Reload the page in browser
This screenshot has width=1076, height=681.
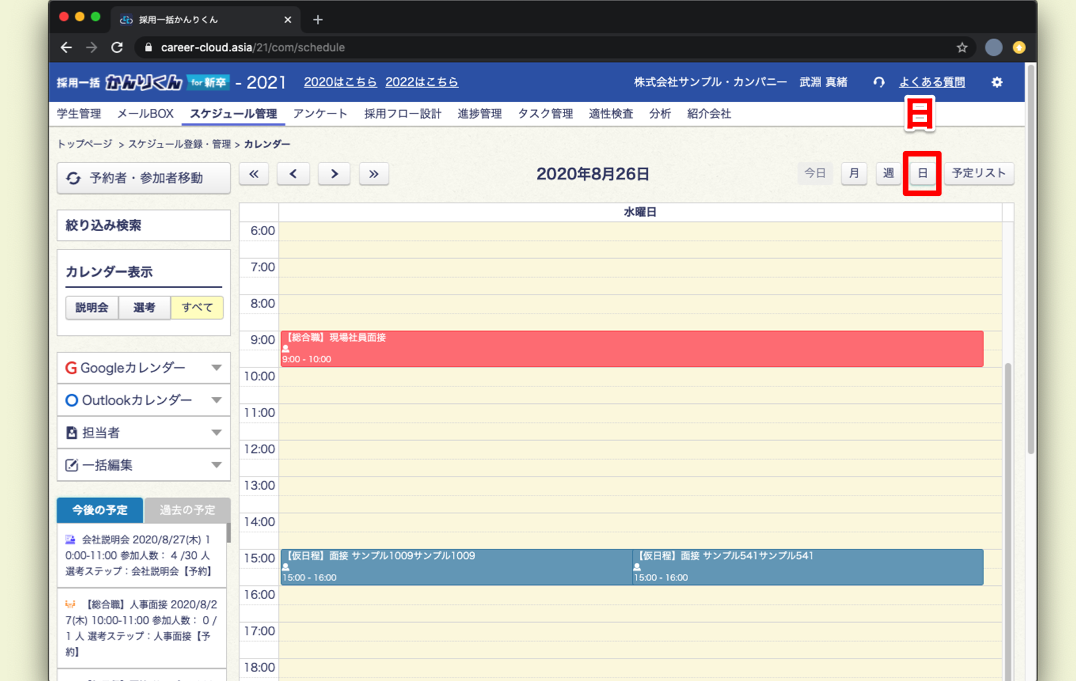click(117, 47)
